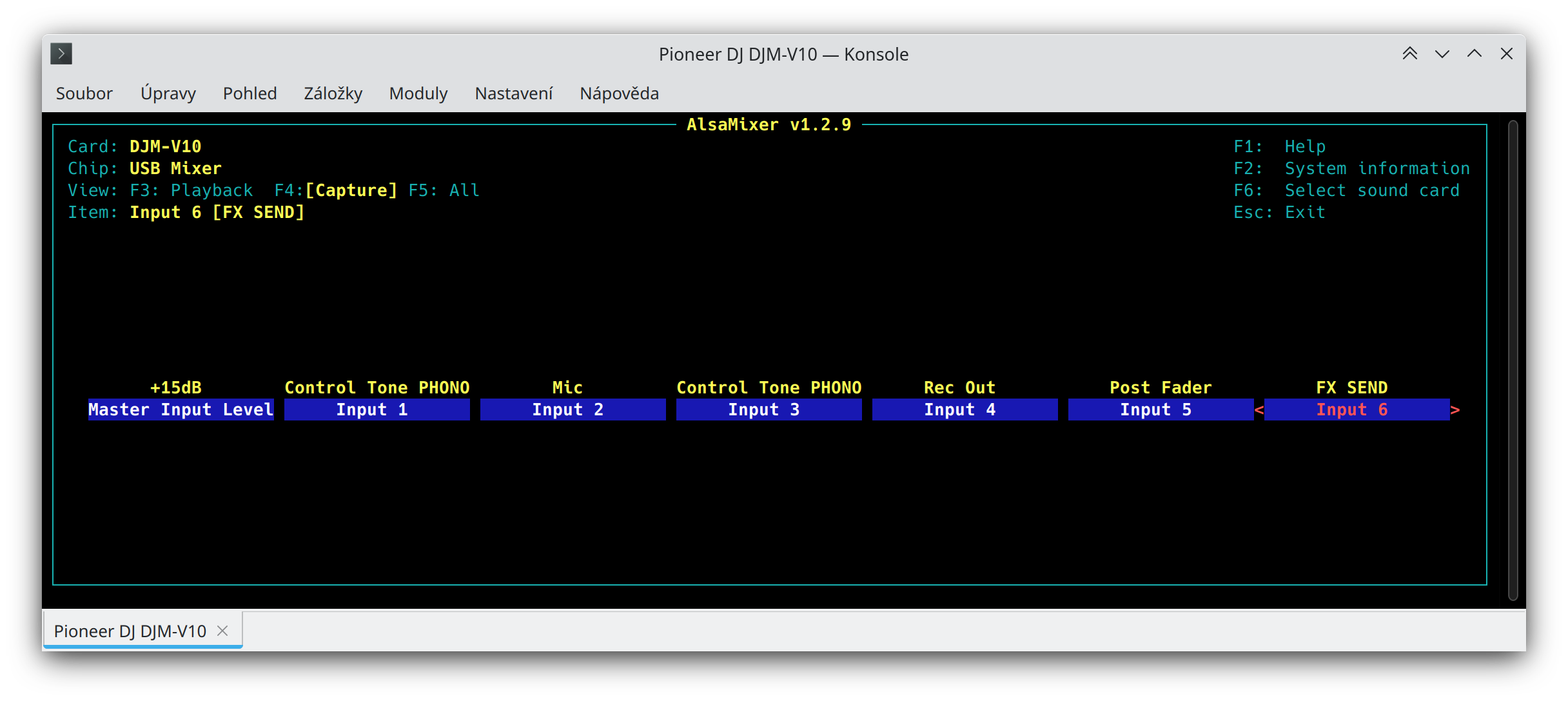Open the Úpravy menu

[168, 94]
